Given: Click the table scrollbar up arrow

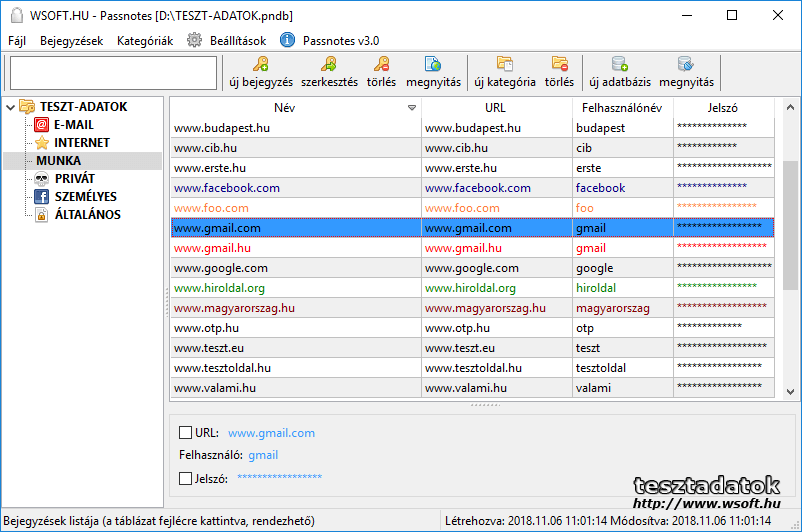Looking at the screenshot, I should pos(790,107).
